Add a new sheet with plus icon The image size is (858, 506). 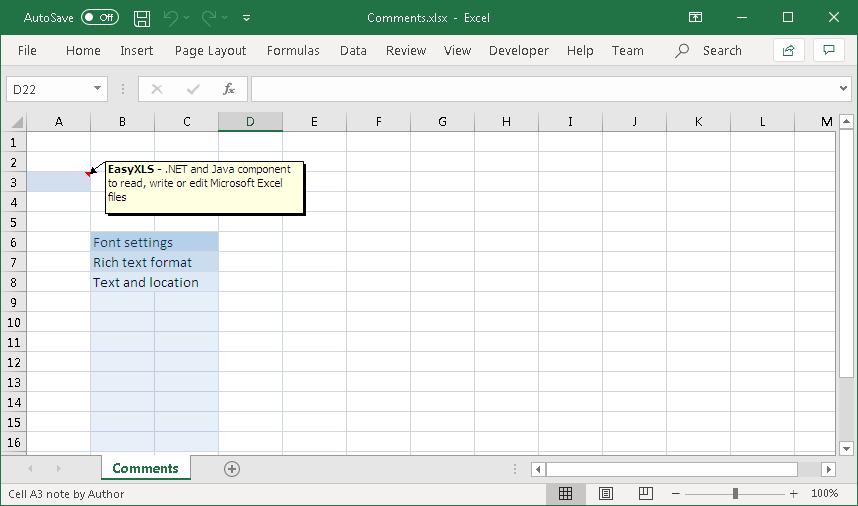232,469
